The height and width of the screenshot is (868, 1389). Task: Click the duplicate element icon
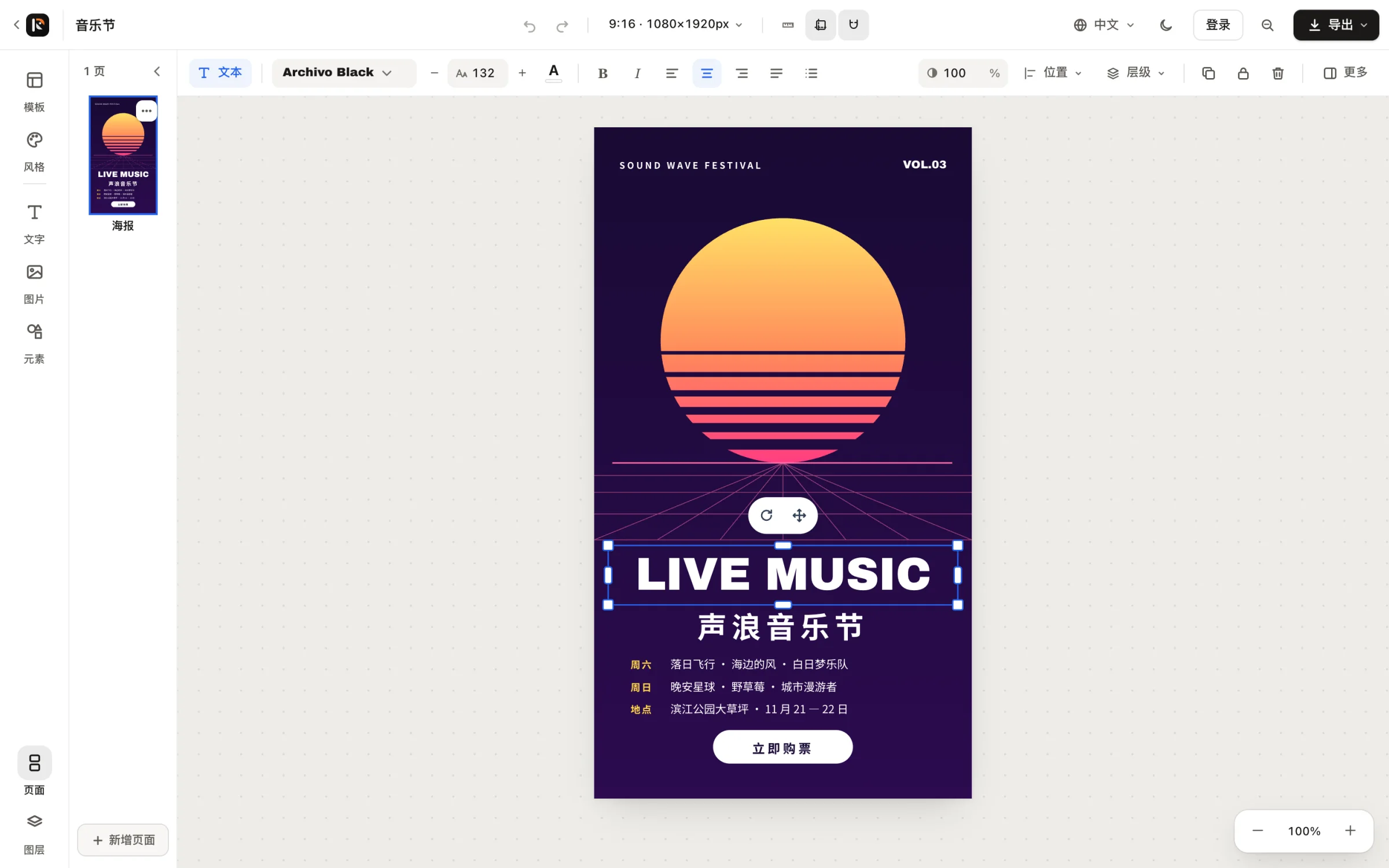pyautogui.click(x=1208, y=73)
